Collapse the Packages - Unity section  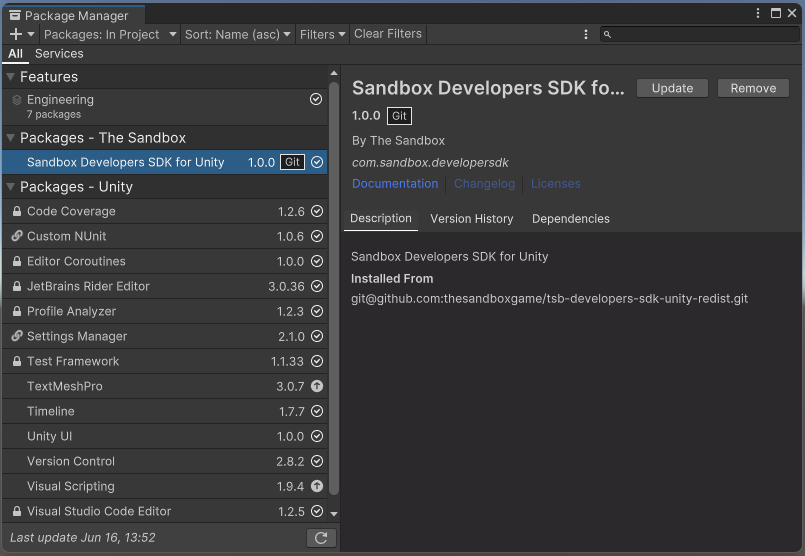point(10,187)
